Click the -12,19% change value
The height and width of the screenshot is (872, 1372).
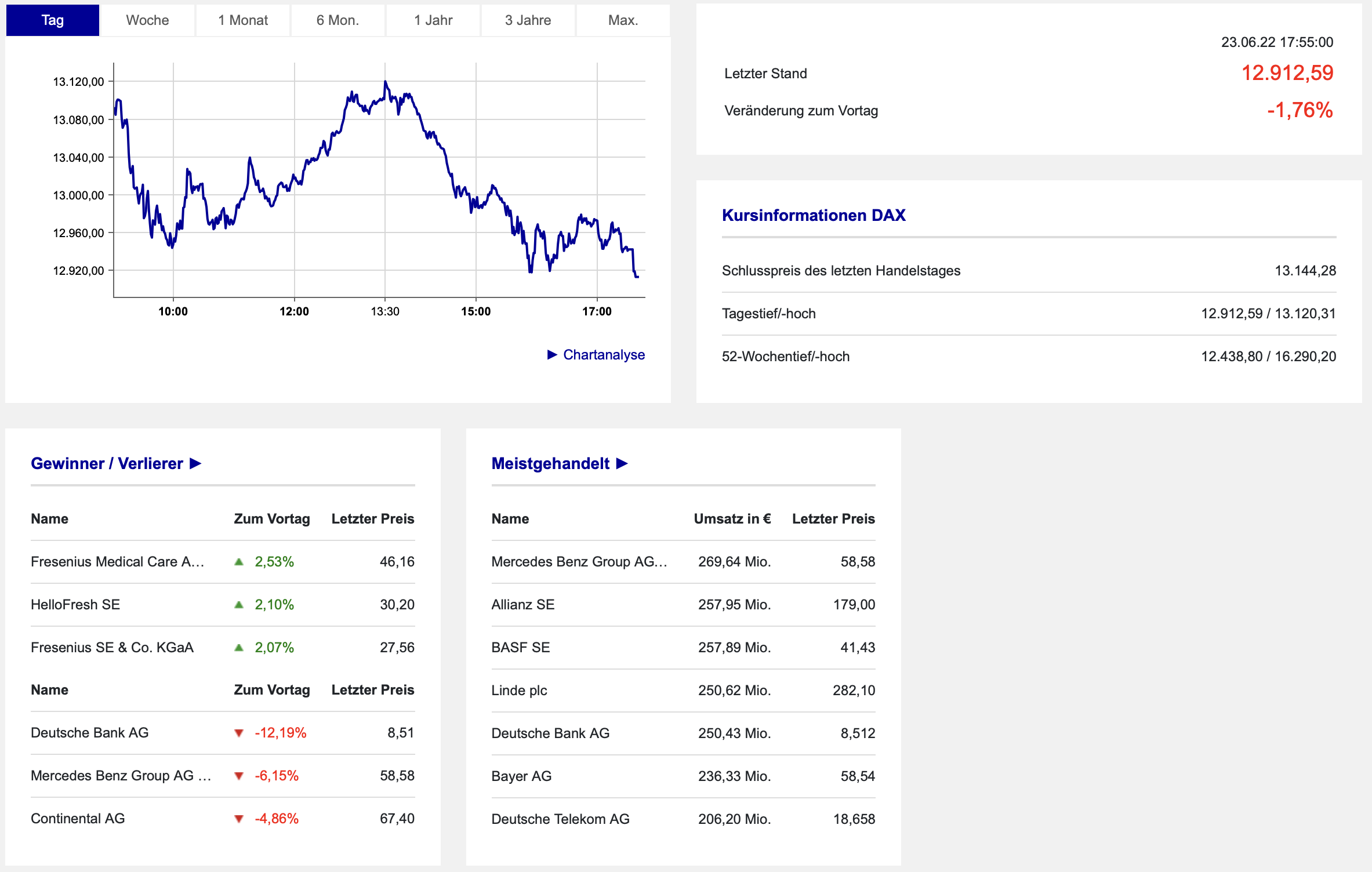(280, 733)
